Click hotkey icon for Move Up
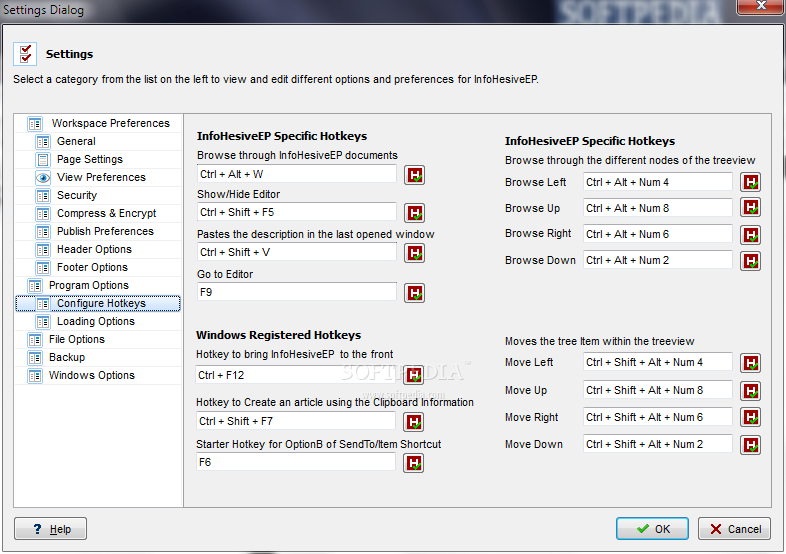Image resolution: width=786 pixels, height=554 pixels. coord(750,391)
